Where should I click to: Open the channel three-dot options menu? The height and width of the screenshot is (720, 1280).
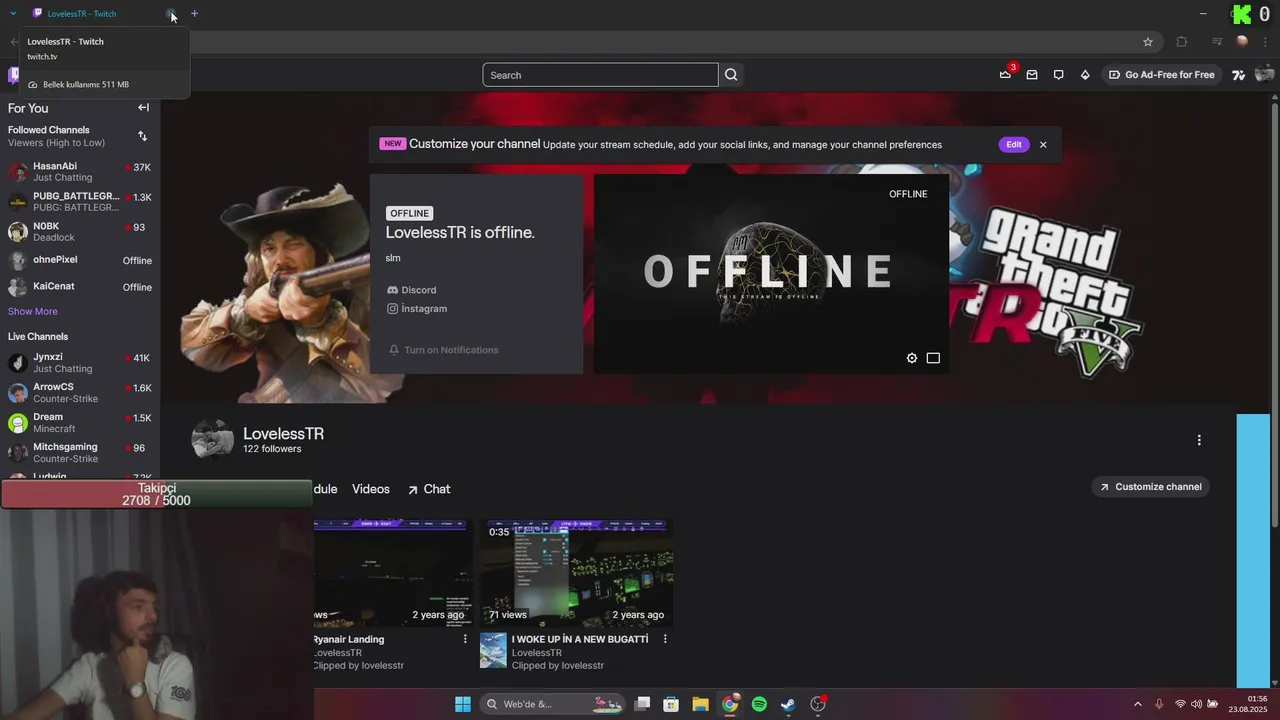tap(1199, 440)
